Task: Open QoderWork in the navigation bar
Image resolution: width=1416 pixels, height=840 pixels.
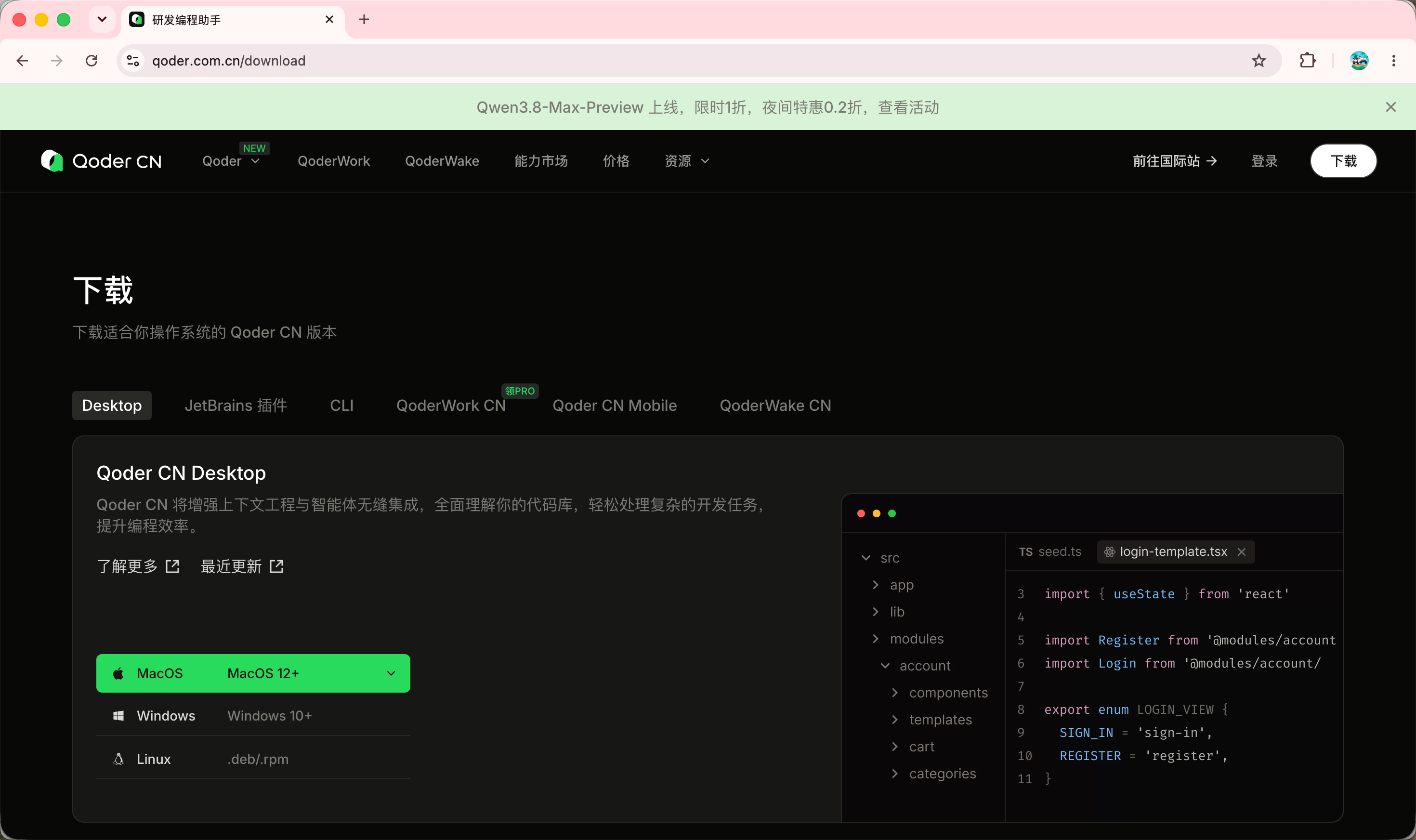Action: coord(334,161)
